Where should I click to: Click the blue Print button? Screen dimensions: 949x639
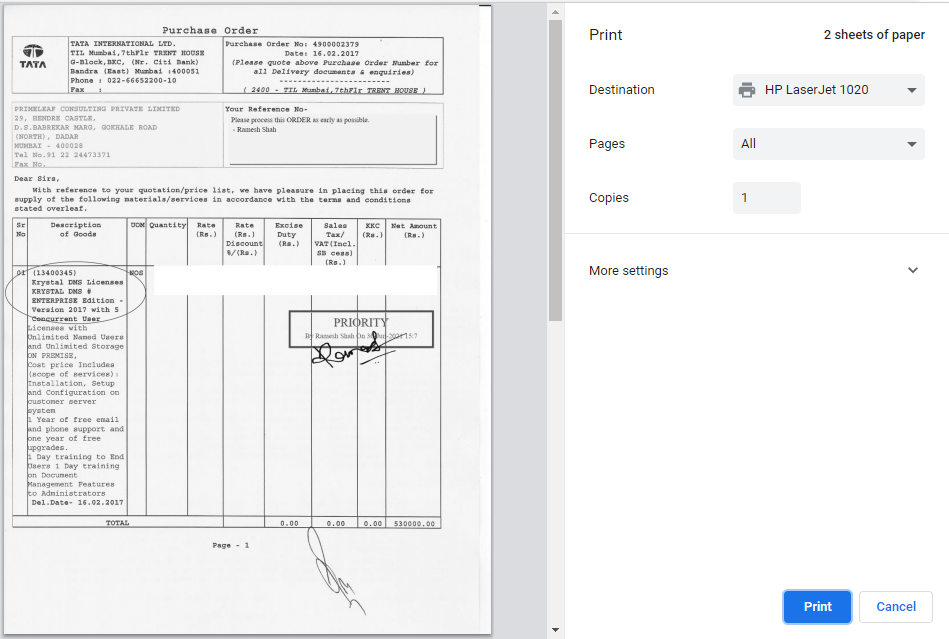[x=817, y=606]
